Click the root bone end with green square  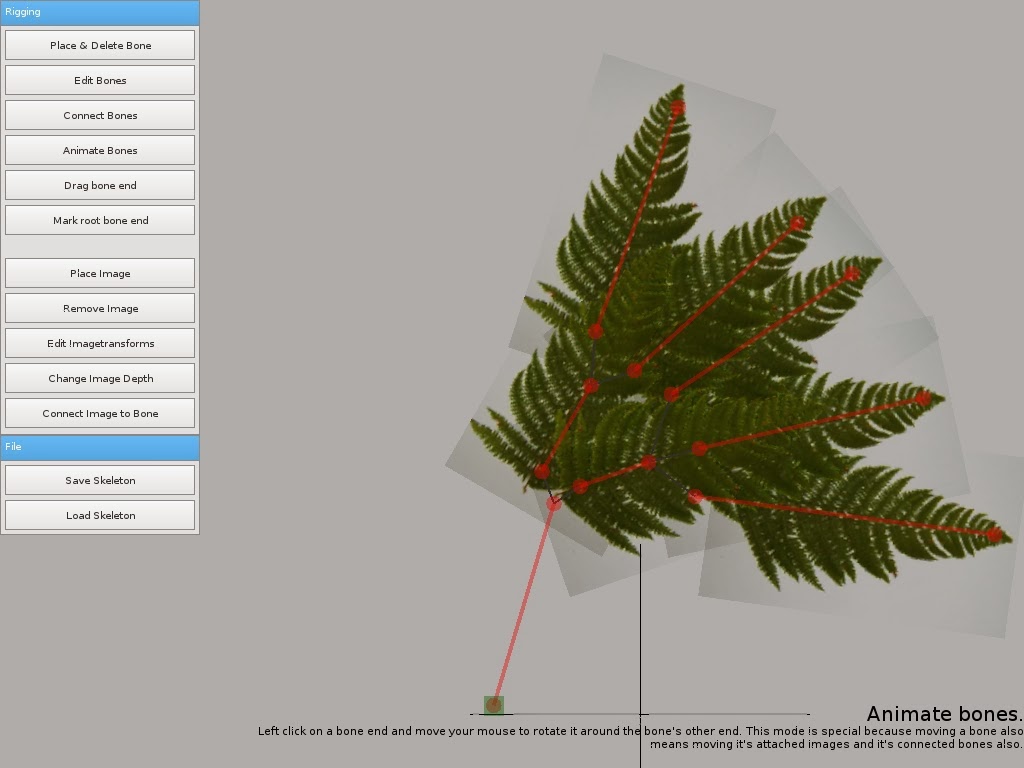(x=493, y=705)
